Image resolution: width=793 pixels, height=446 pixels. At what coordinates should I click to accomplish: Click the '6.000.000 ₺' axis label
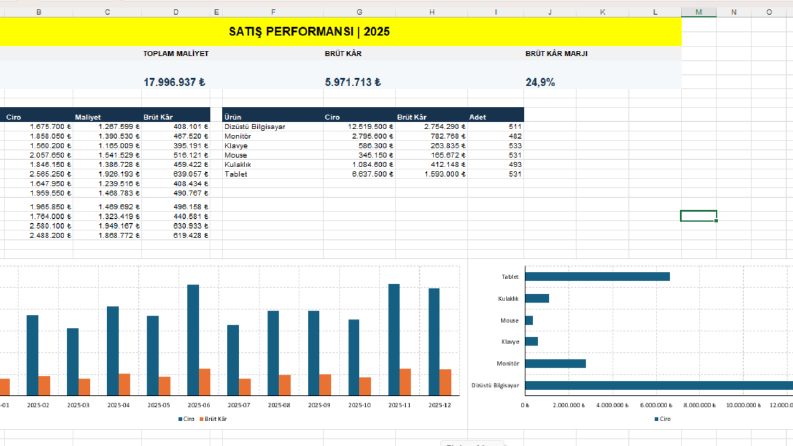[656, 406]
